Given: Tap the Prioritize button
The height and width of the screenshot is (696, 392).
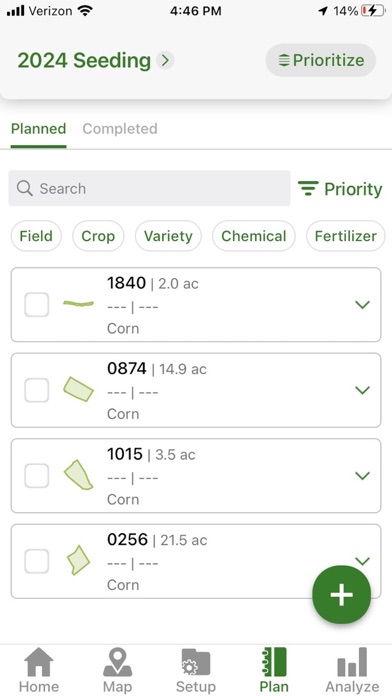Looking at the screenshot, I should tap(321, 60).
